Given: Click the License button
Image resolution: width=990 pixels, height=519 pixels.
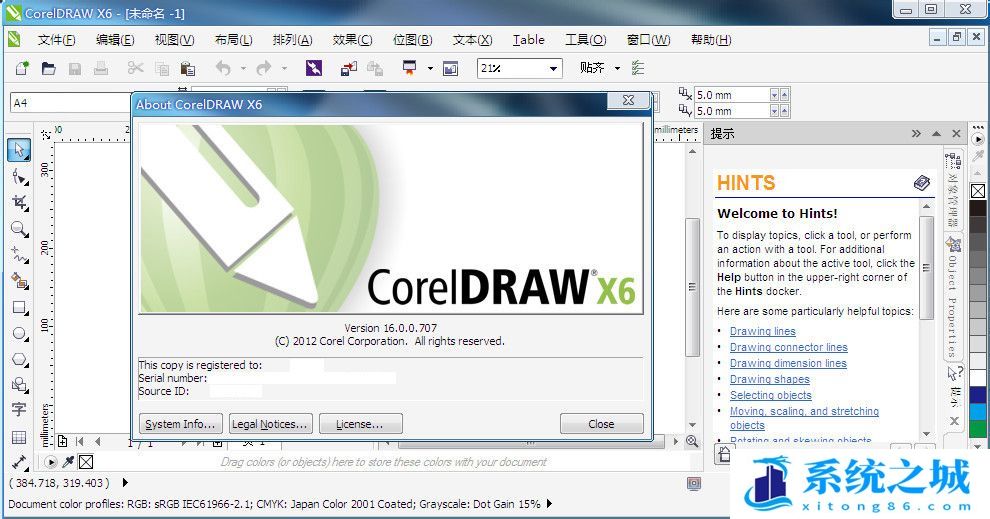Looking at the screenshot, I should [x=361, y=424].
